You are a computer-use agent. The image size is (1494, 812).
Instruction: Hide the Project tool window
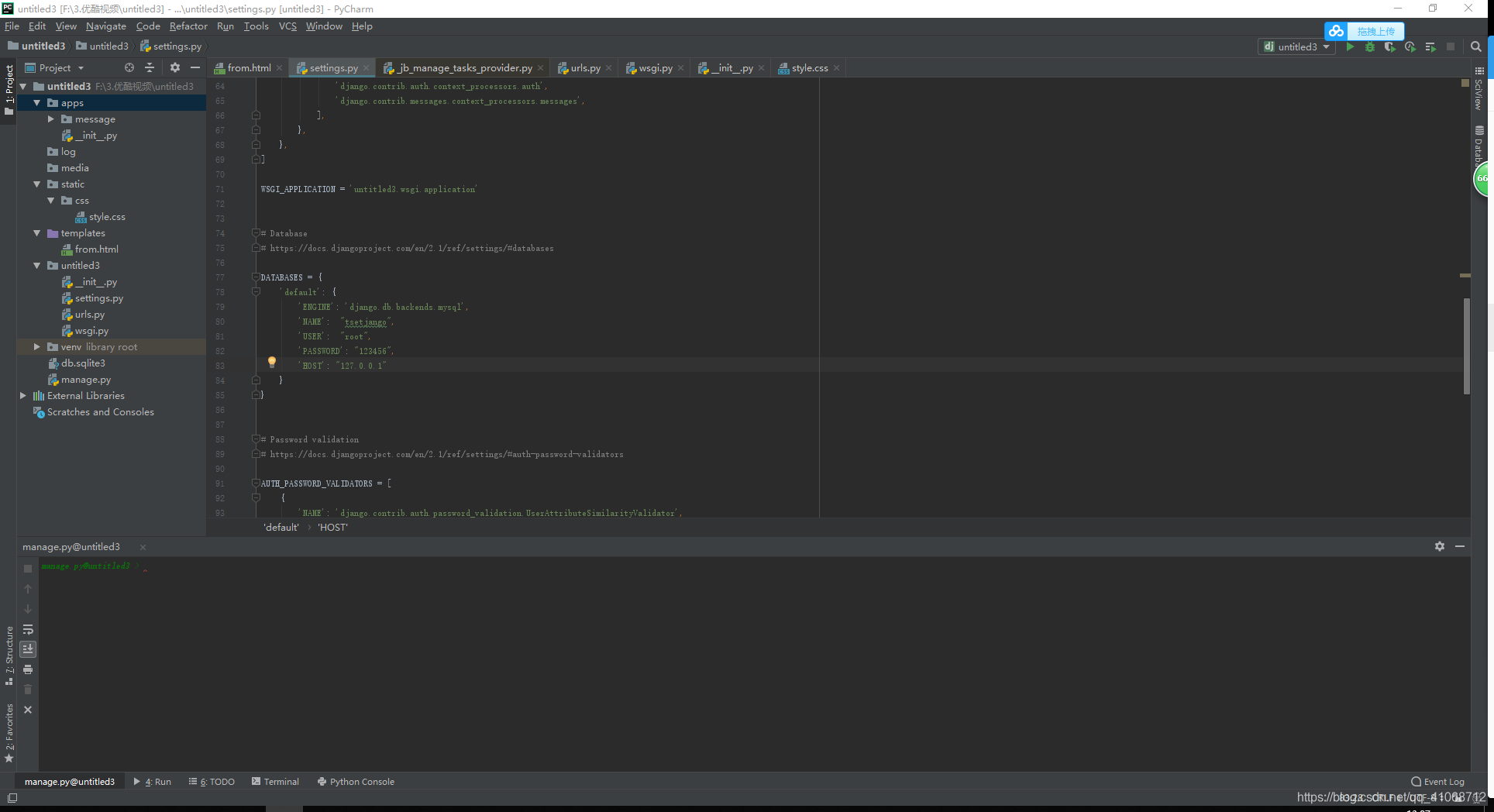[195, 68]
